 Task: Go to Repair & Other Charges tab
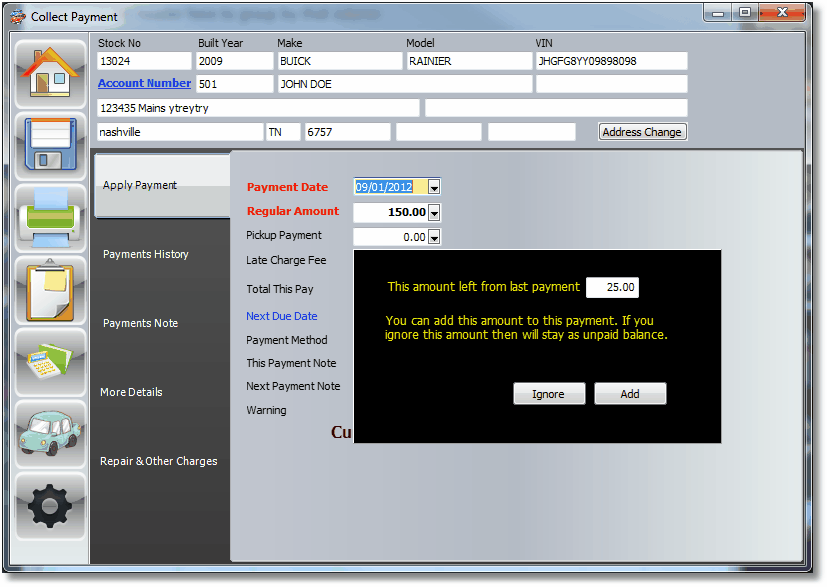tap(158, 461)
